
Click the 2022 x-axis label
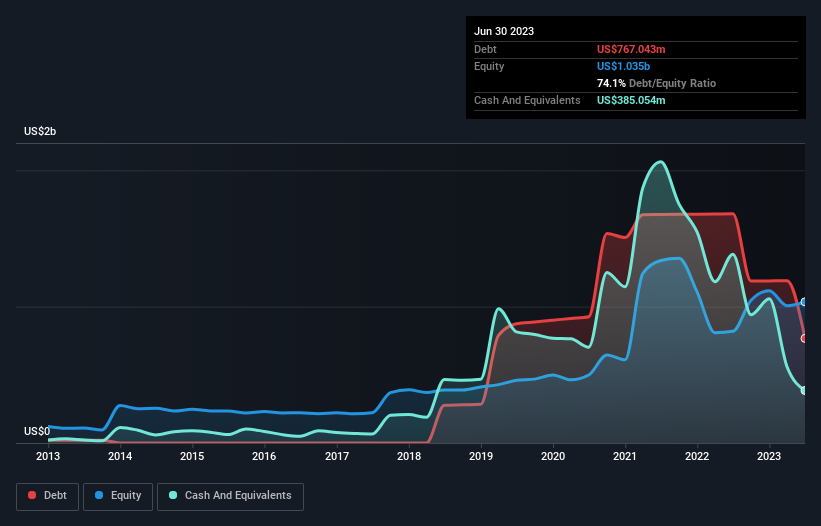tap(697, 456)
